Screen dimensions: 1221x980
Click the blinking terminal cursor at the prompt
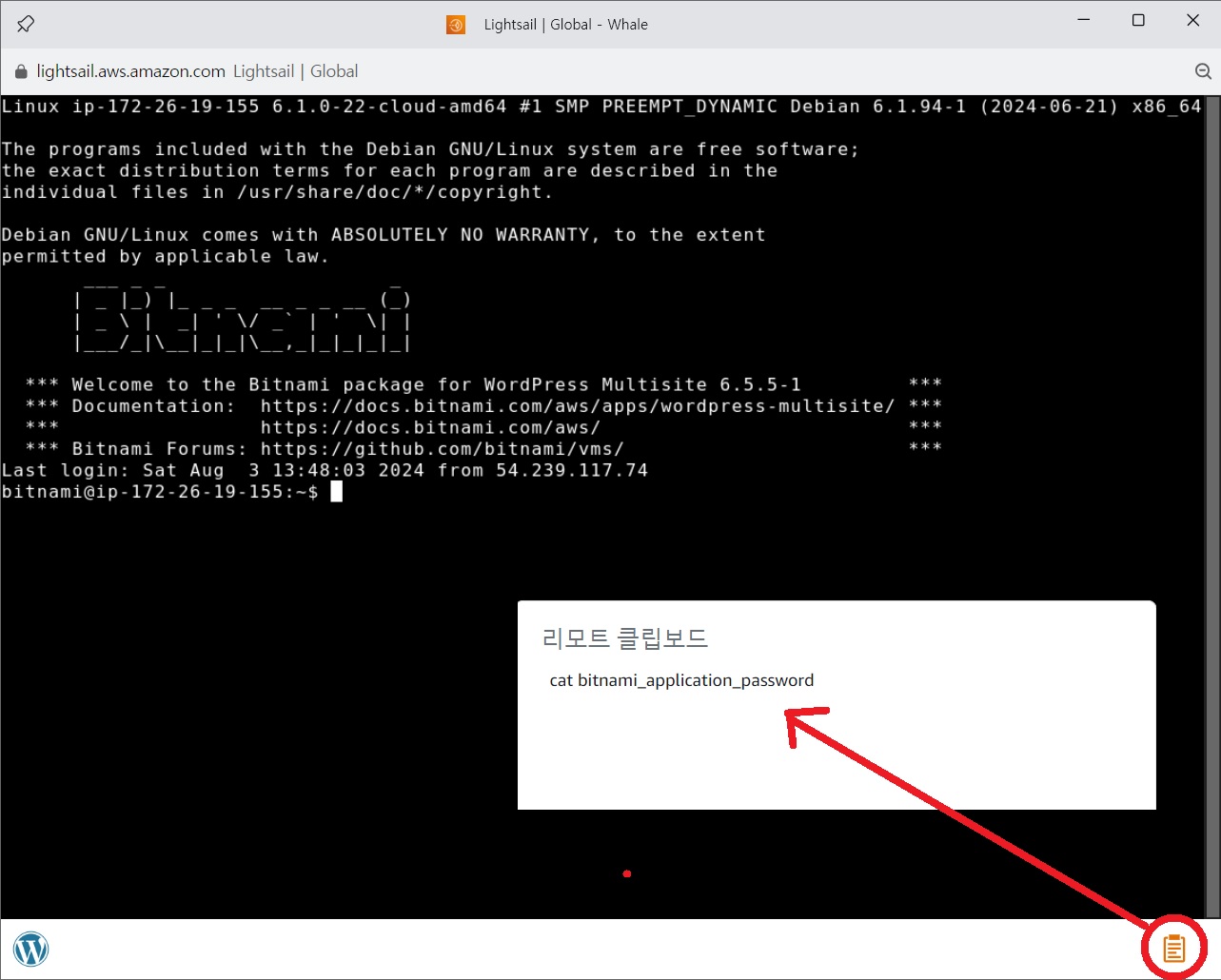tap(336, 490)
